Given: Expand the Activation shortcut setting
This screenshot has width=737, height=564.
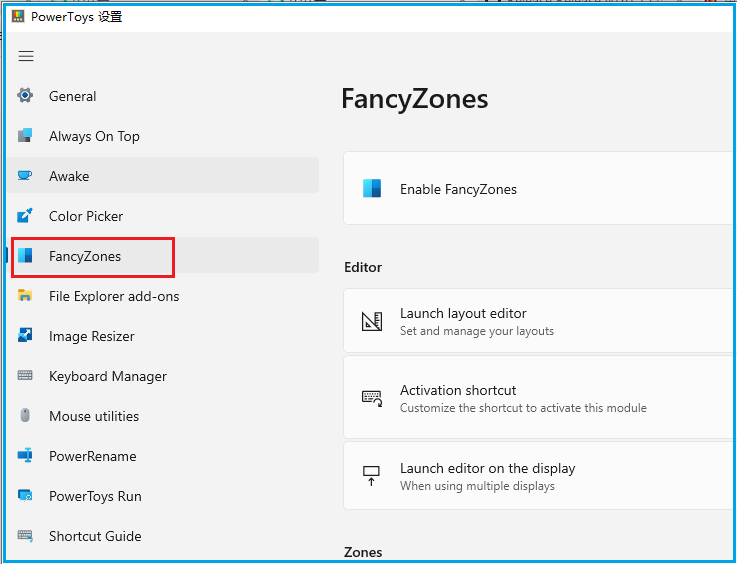Looking at the screenshot, I should [x=540, y=398].
